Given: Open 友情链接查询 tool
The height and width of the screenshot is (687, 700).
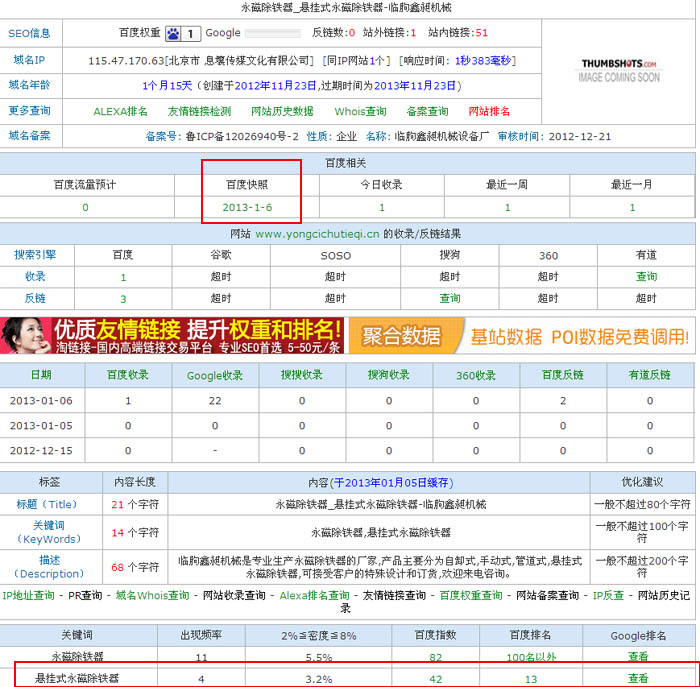Looking at the screenshot, I should click(x=394, y=595).
